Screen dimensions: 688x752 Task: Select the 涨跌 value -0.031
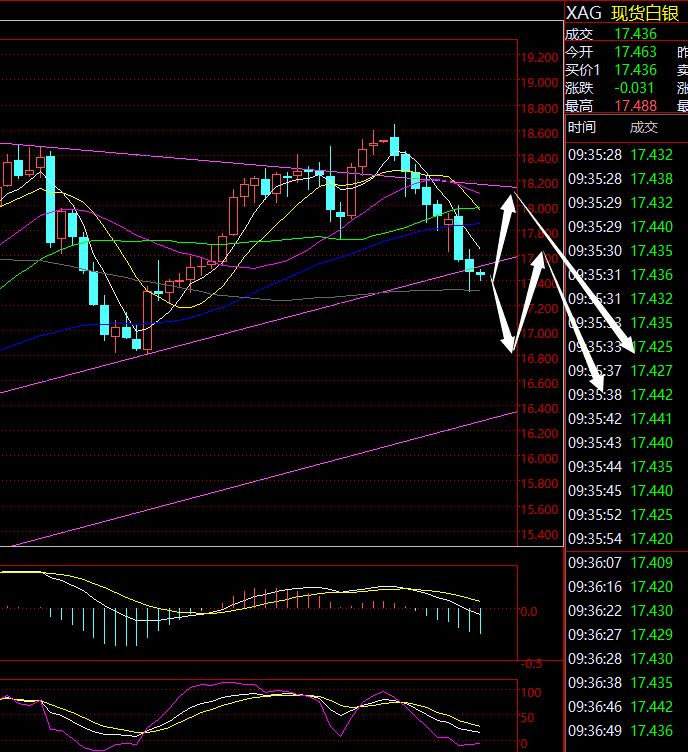click(x=634, y=88)
